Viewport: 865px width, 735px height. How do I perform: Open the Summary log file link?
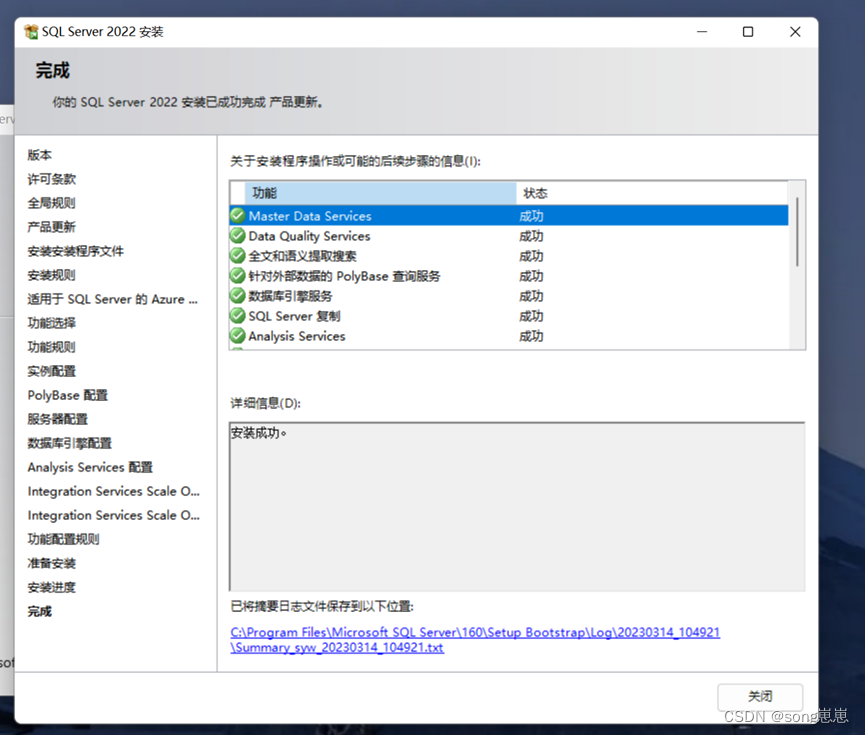pyautogui.click(x=475, y=640)
